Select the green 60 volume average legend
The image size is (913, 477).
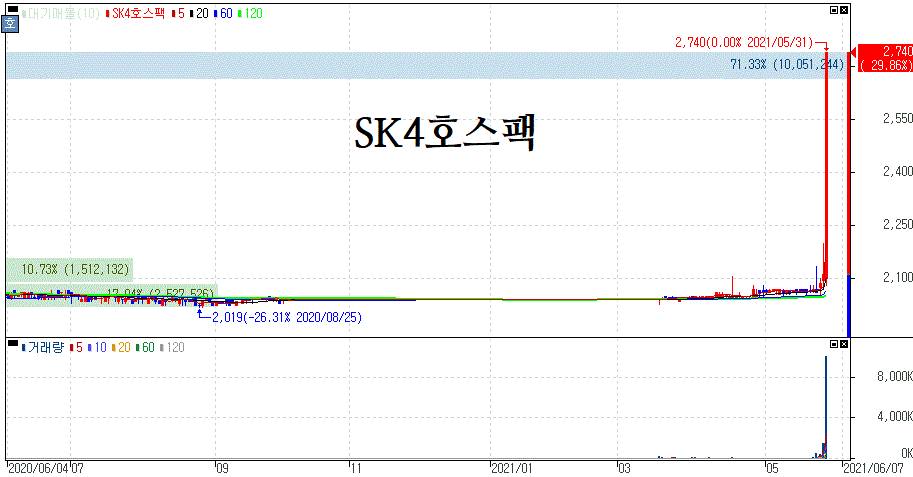(145, 348)
